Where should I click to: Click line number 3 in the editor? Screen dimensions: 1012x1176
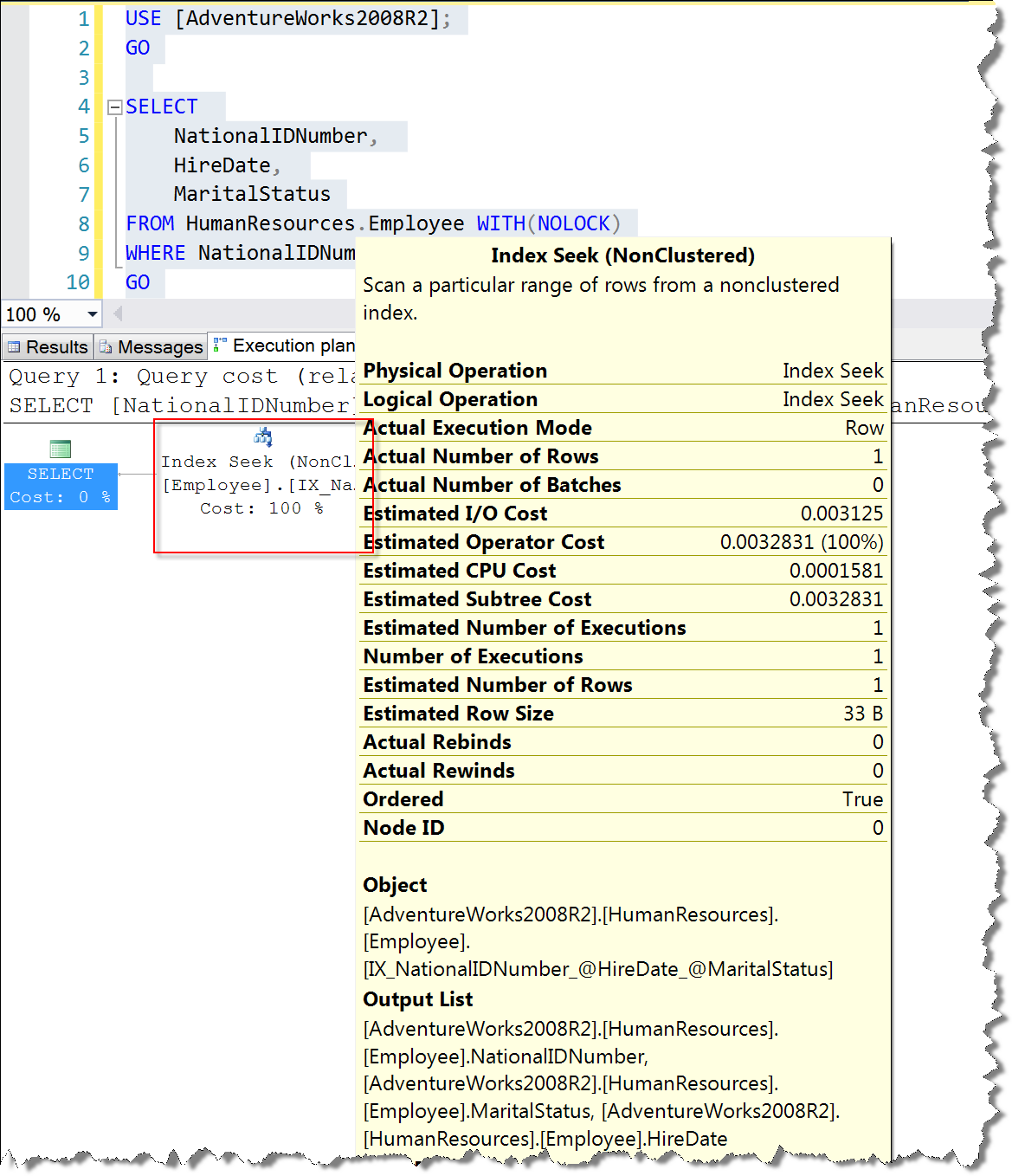tap(84, 78)
